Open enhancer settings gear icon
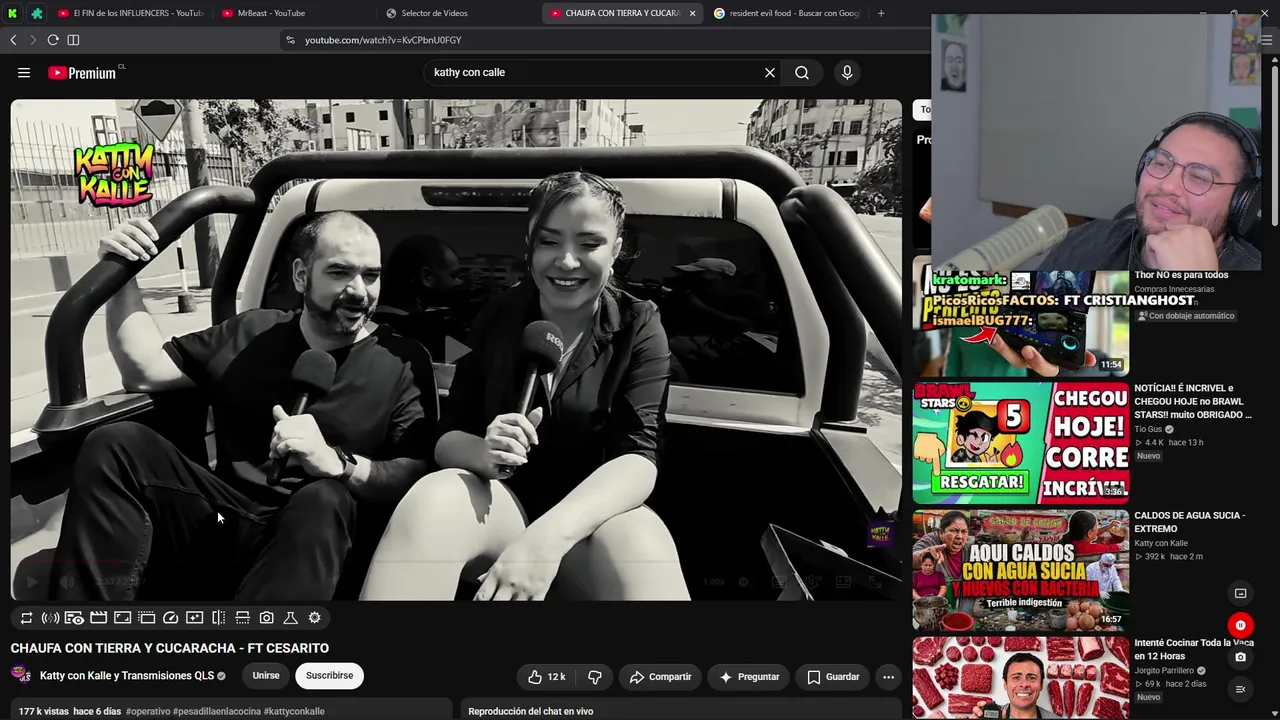 click(x=314, y=618)
